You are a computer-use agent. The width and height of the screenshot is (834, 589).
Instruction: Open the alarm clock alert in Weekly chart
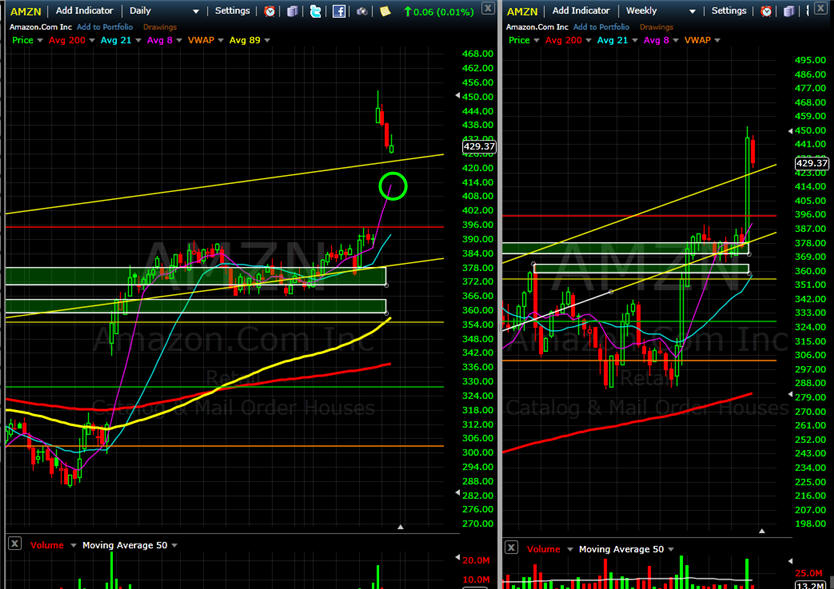click(766, 11)
